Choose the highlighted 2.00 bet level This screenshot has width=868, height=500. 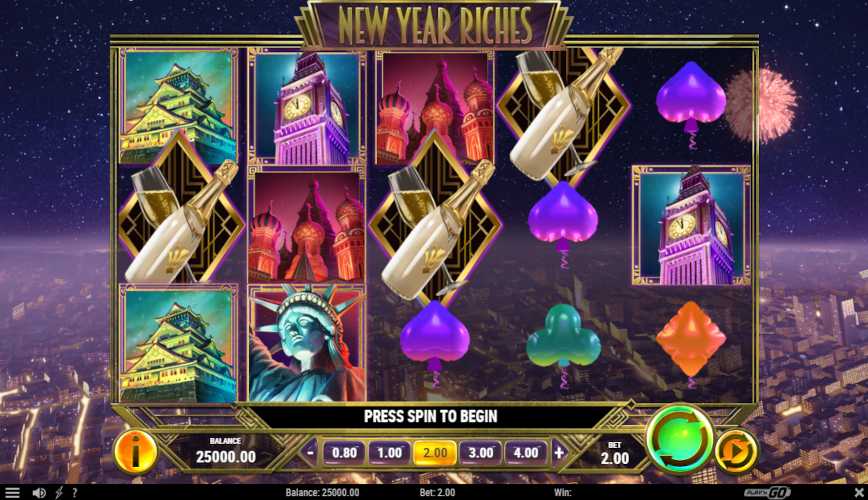tap(435, 453)
